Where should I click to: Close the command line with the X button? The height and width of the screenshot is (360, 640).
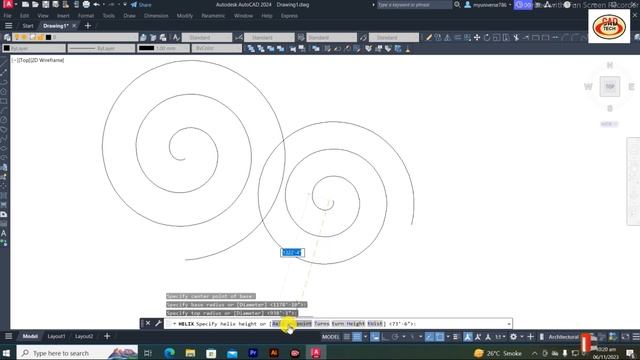point(148,323)
